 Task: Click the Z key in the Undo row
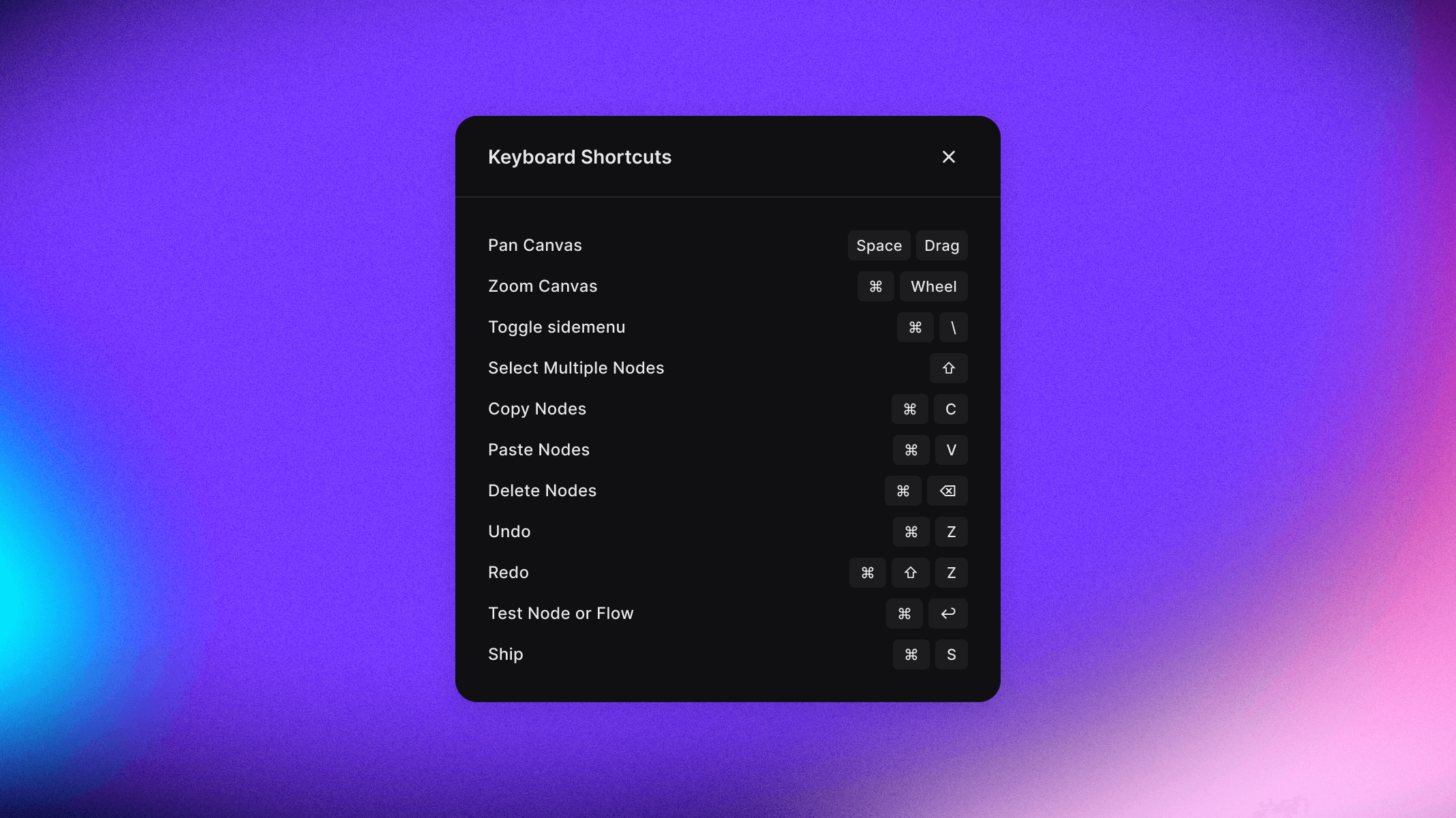click(951, 532)
